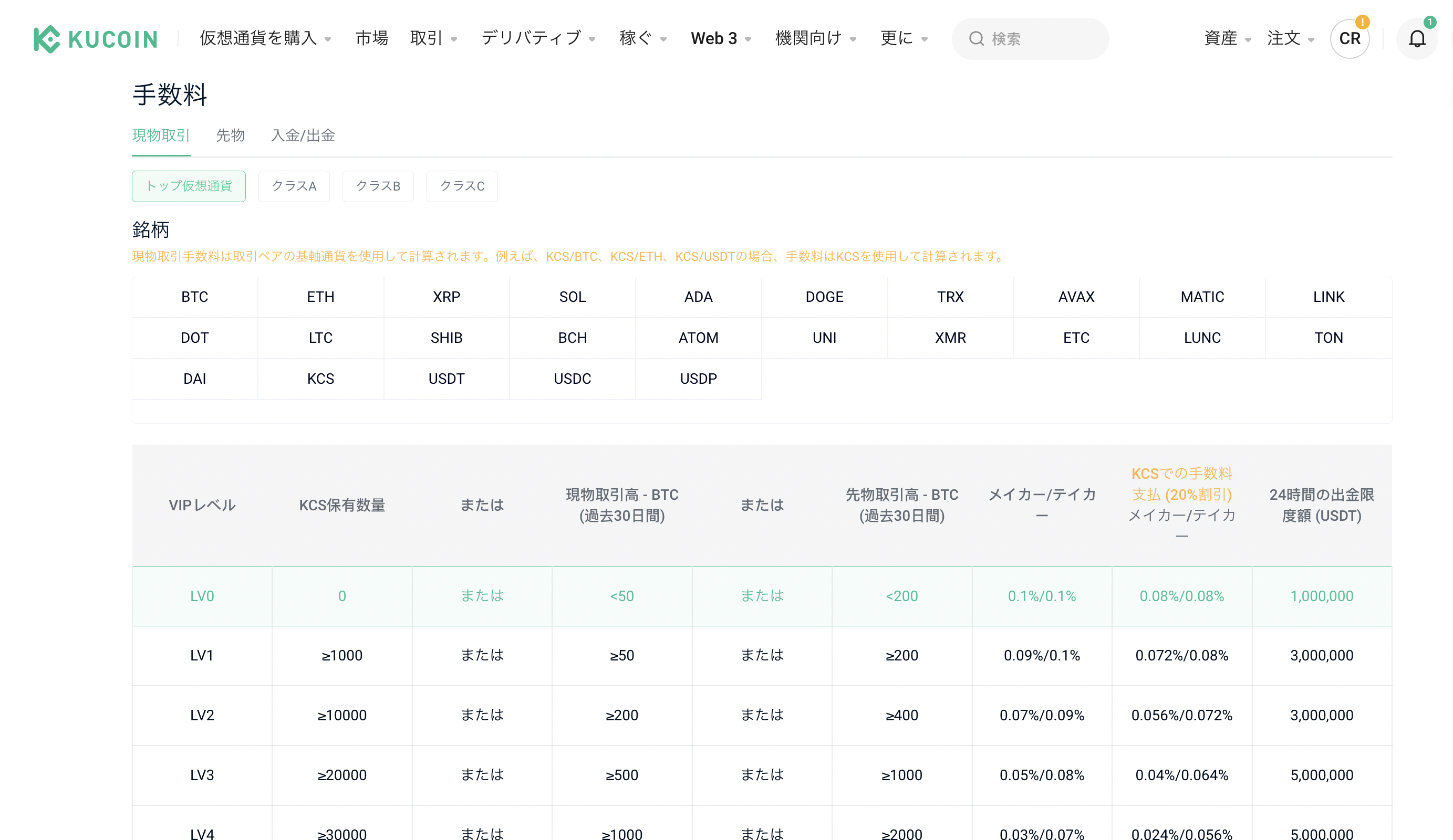Switch to the 入金/出金 tab
The height and width of the screenshot is (840, 1453).
[303, 135]
